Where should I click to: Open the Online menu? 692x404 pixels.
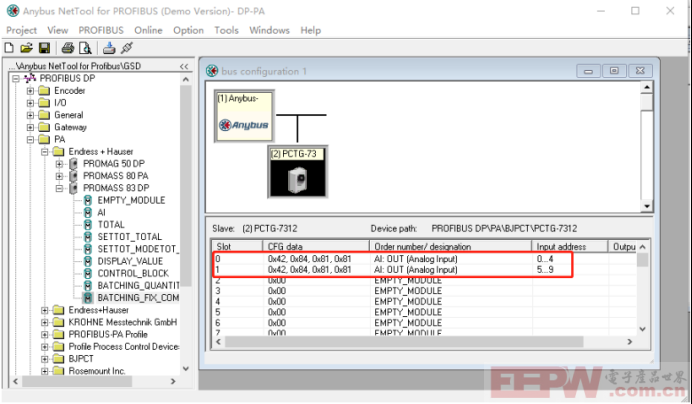pos(148,30)
